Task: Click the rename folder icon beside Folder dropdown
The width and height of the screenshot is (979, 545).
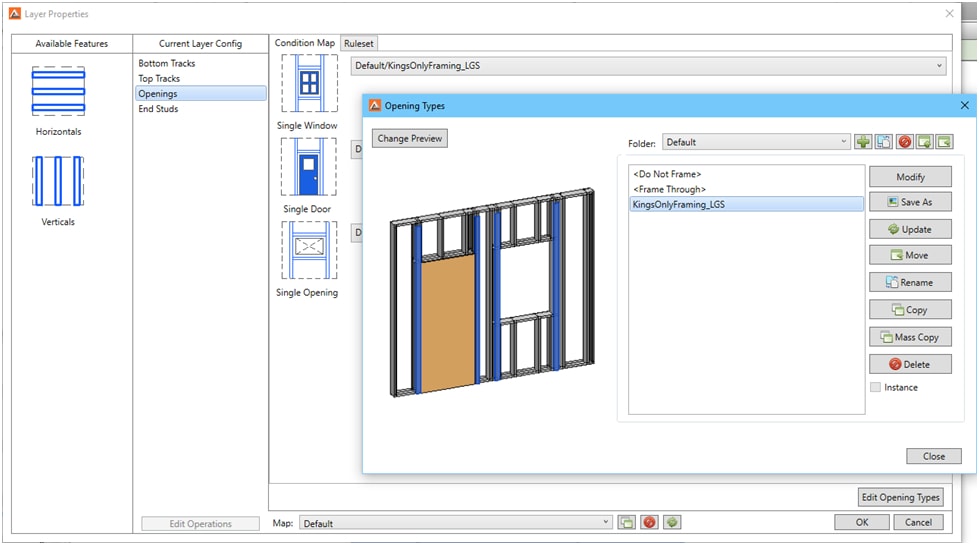Action: tap(883, 142)
